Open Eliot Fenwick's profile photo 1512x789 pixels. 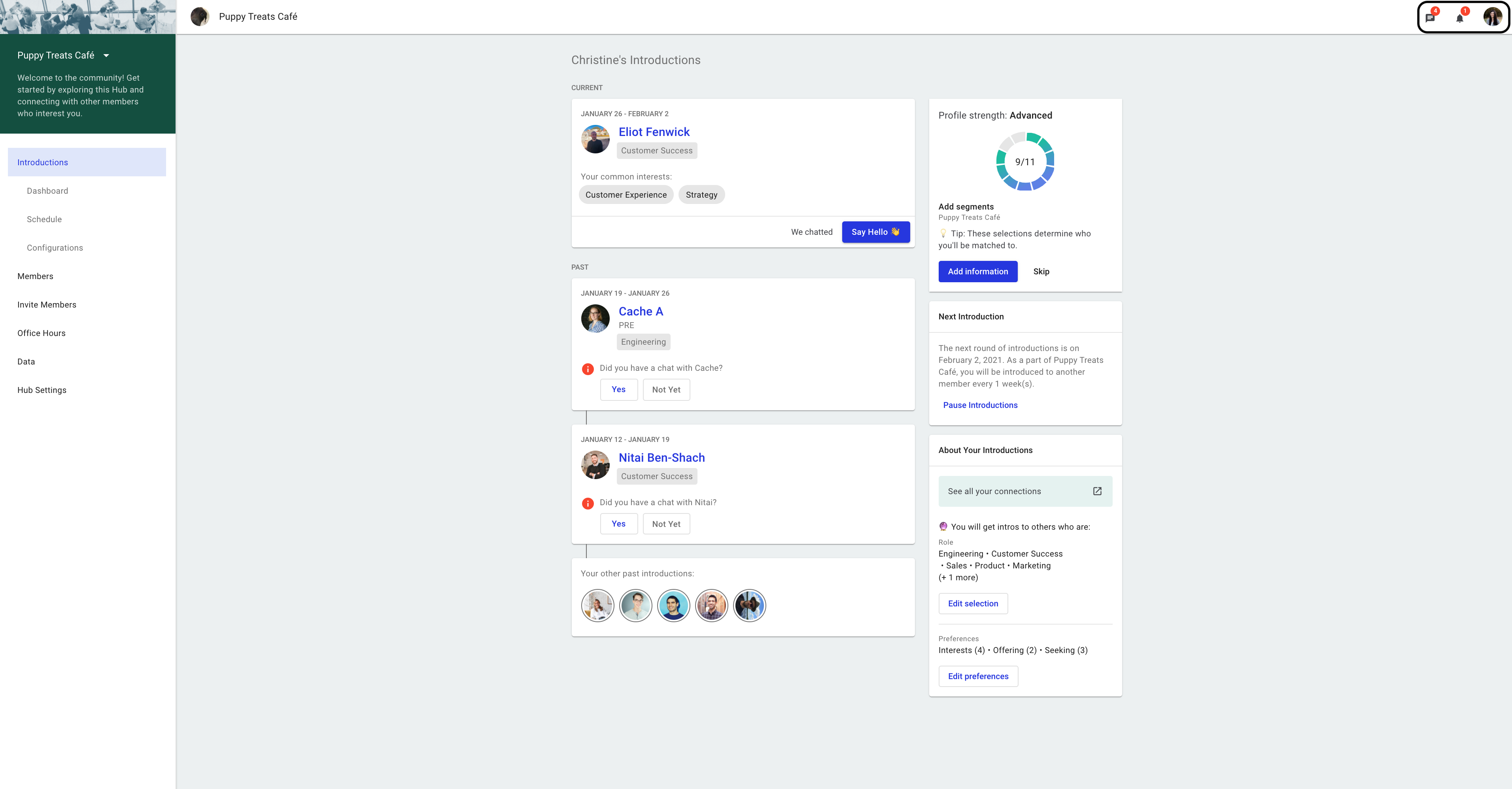coord(595,140)
